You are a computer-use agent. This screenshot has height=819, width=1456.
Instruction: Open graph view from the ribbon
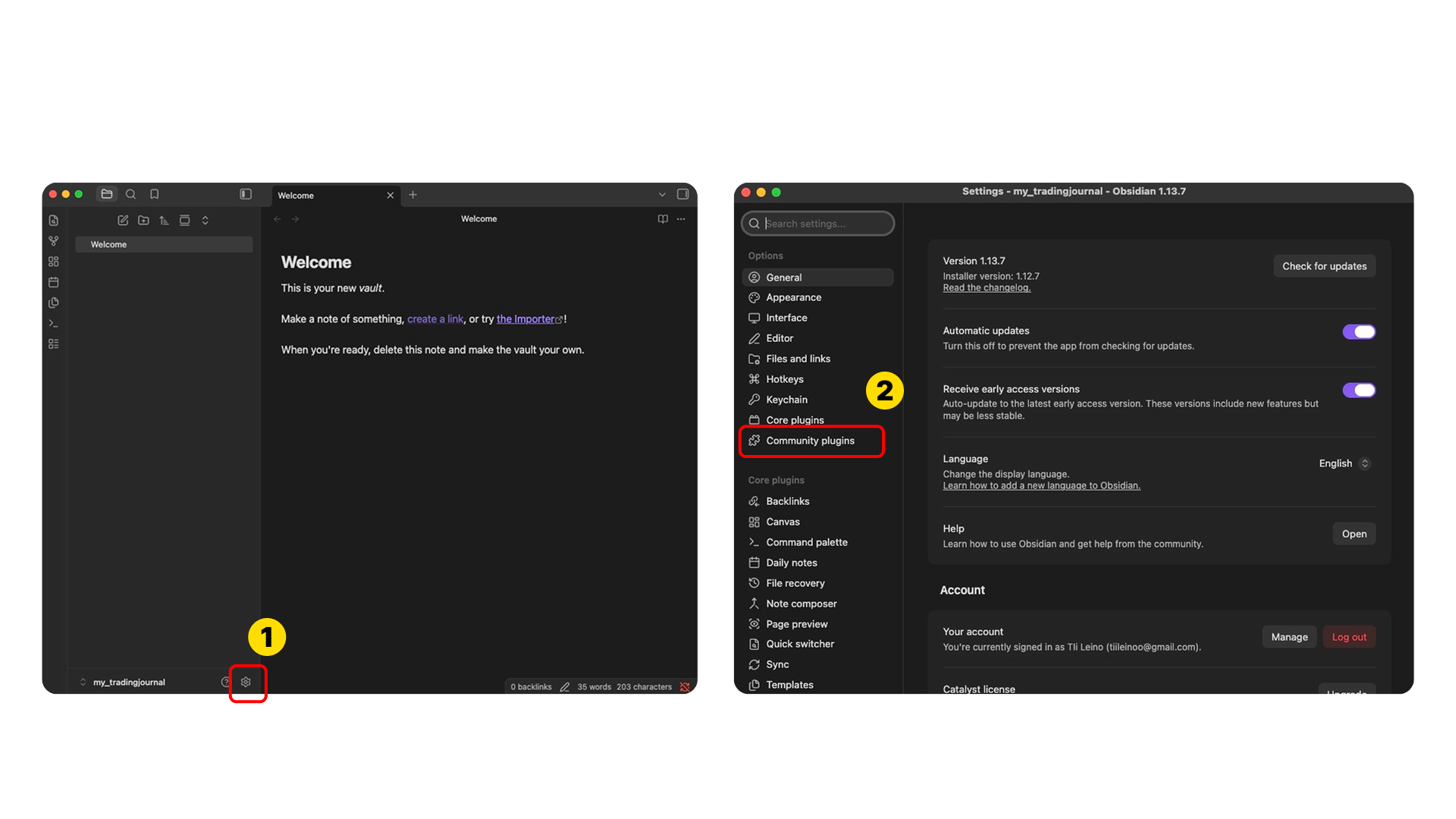(53, 241)
